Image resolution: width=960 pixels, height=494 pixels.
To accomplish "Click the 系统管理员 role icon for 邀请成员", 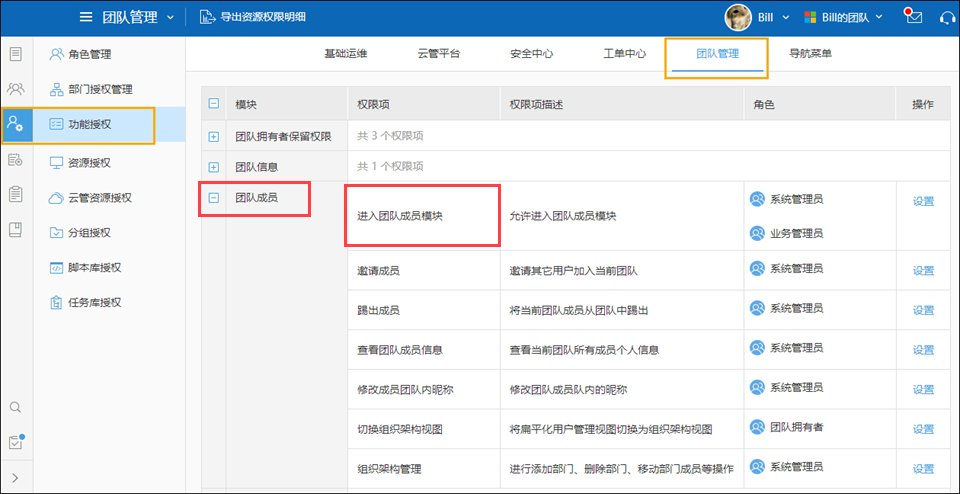I will coord(757,268).
